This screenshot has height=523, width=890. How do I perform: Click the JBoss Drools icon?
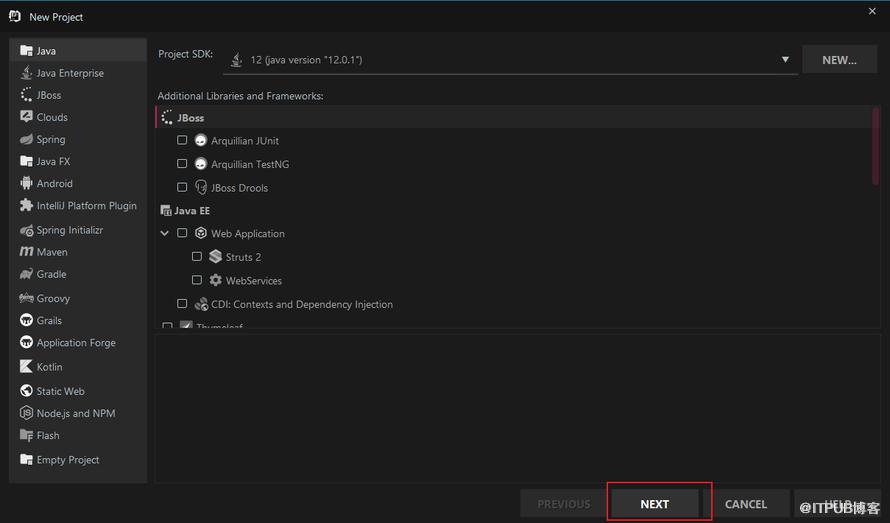click(x=200, y=187)
